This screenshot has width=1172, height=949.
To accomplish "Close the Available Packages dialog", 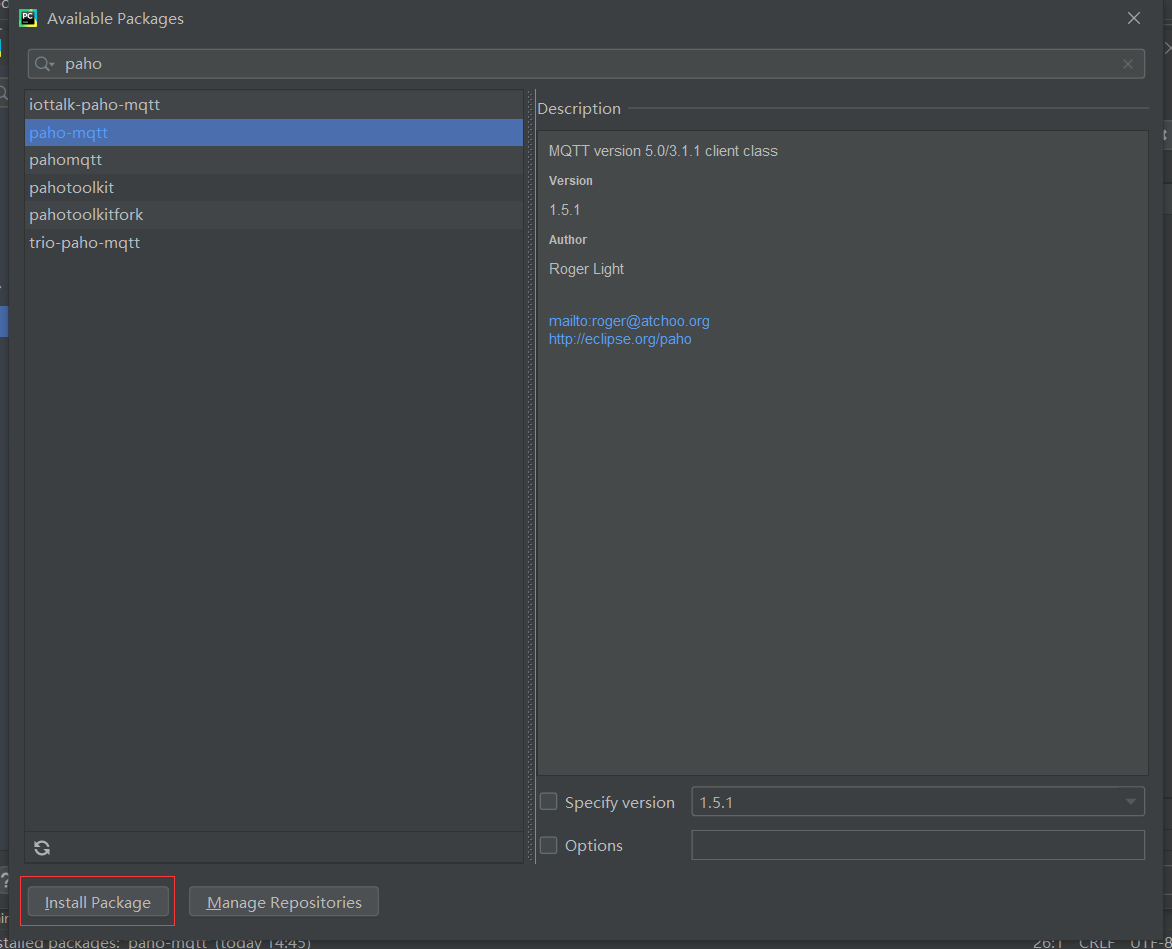I will (1134, 18).
